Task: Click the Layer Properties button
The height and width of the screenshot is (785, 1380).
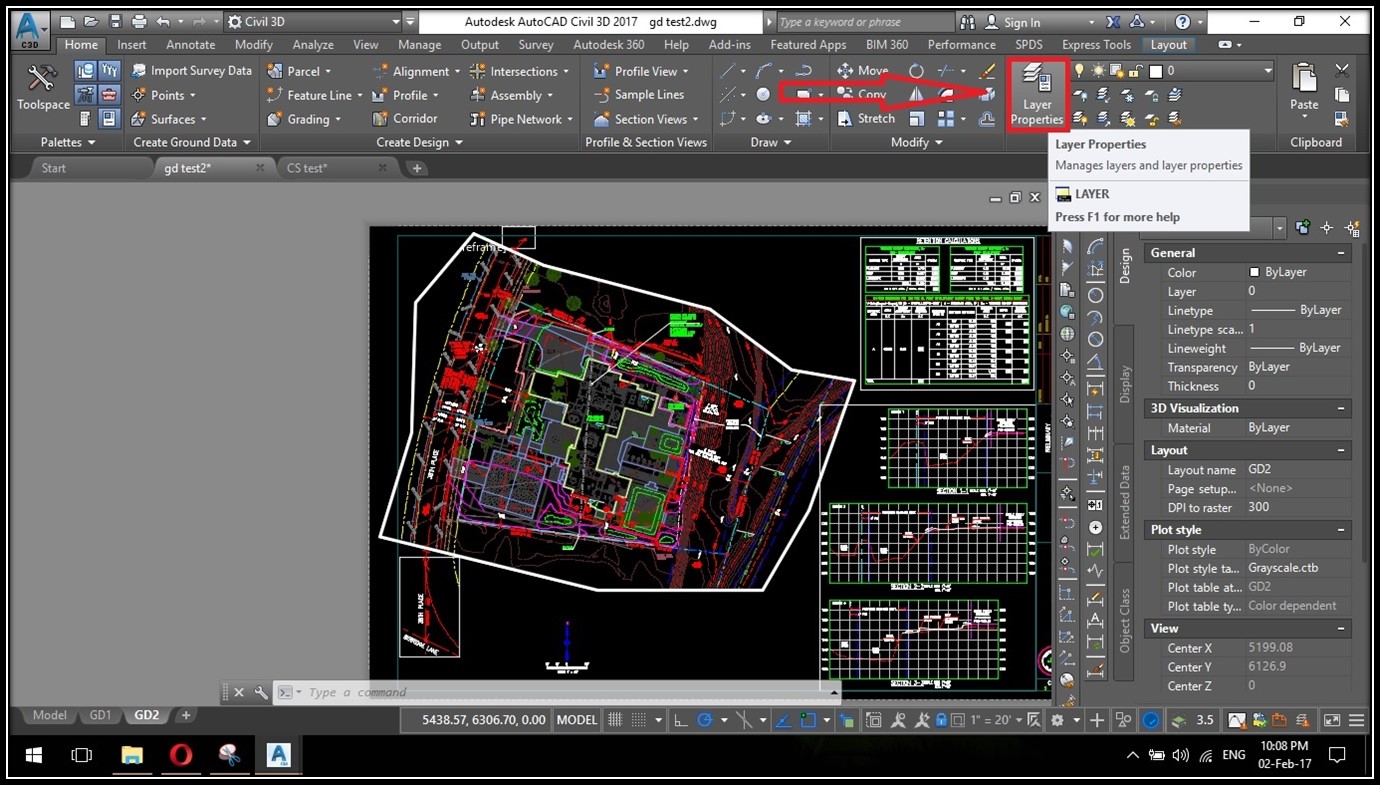Action: [1037, 95]
